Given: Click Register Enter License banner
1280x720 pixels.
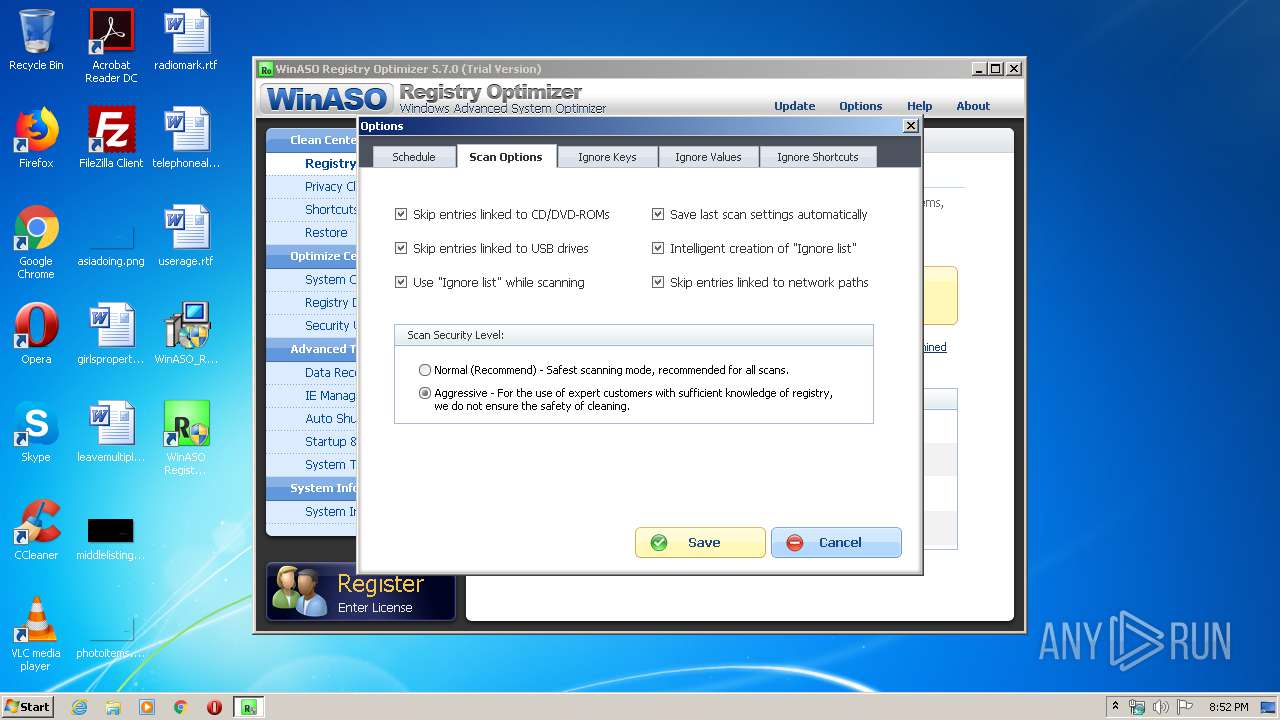Looking at the screenshot, I should pos(361,592).
